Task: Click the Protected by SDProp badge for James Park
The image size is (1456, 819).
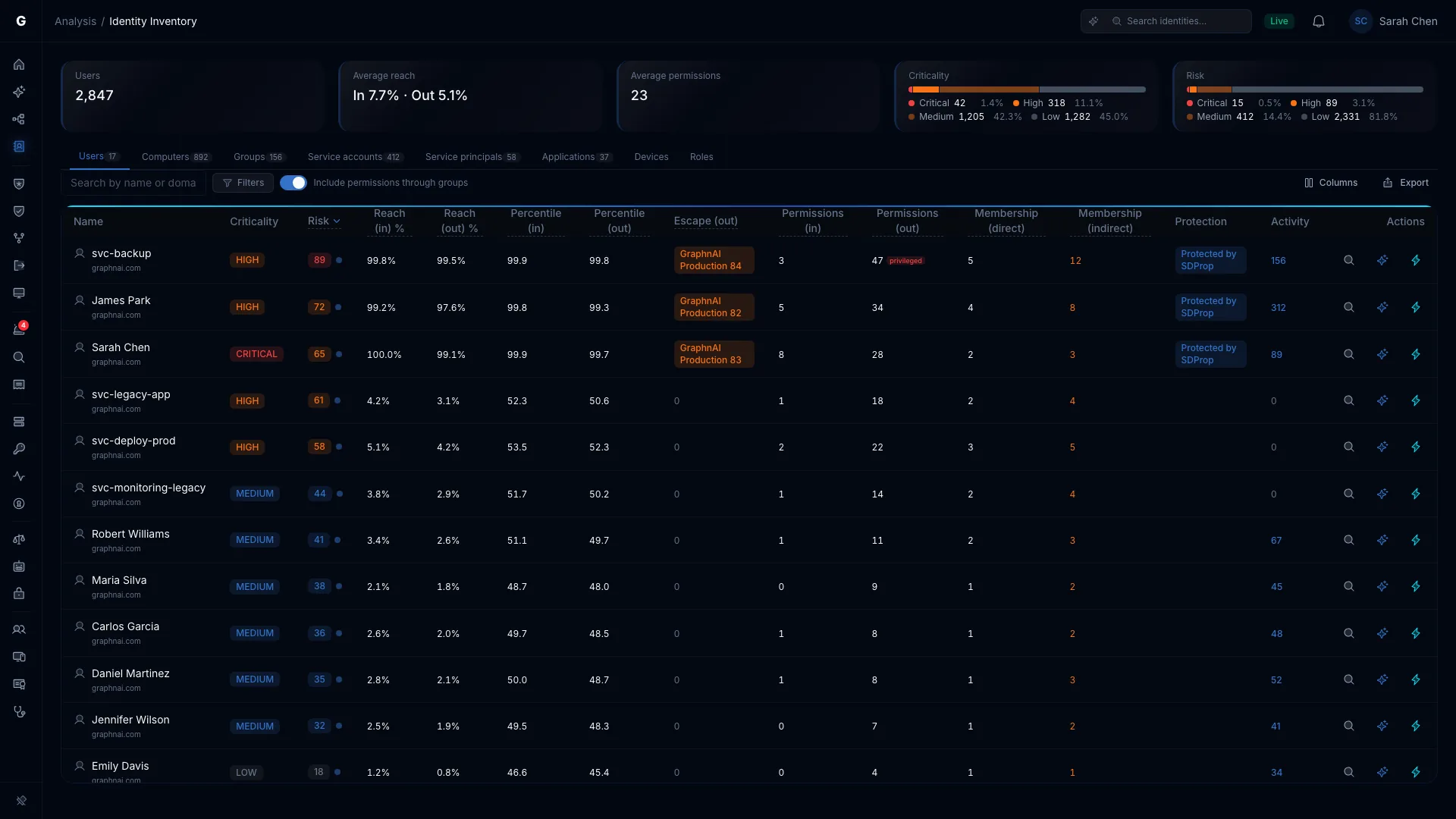Action: click(x=1210, y=307)
